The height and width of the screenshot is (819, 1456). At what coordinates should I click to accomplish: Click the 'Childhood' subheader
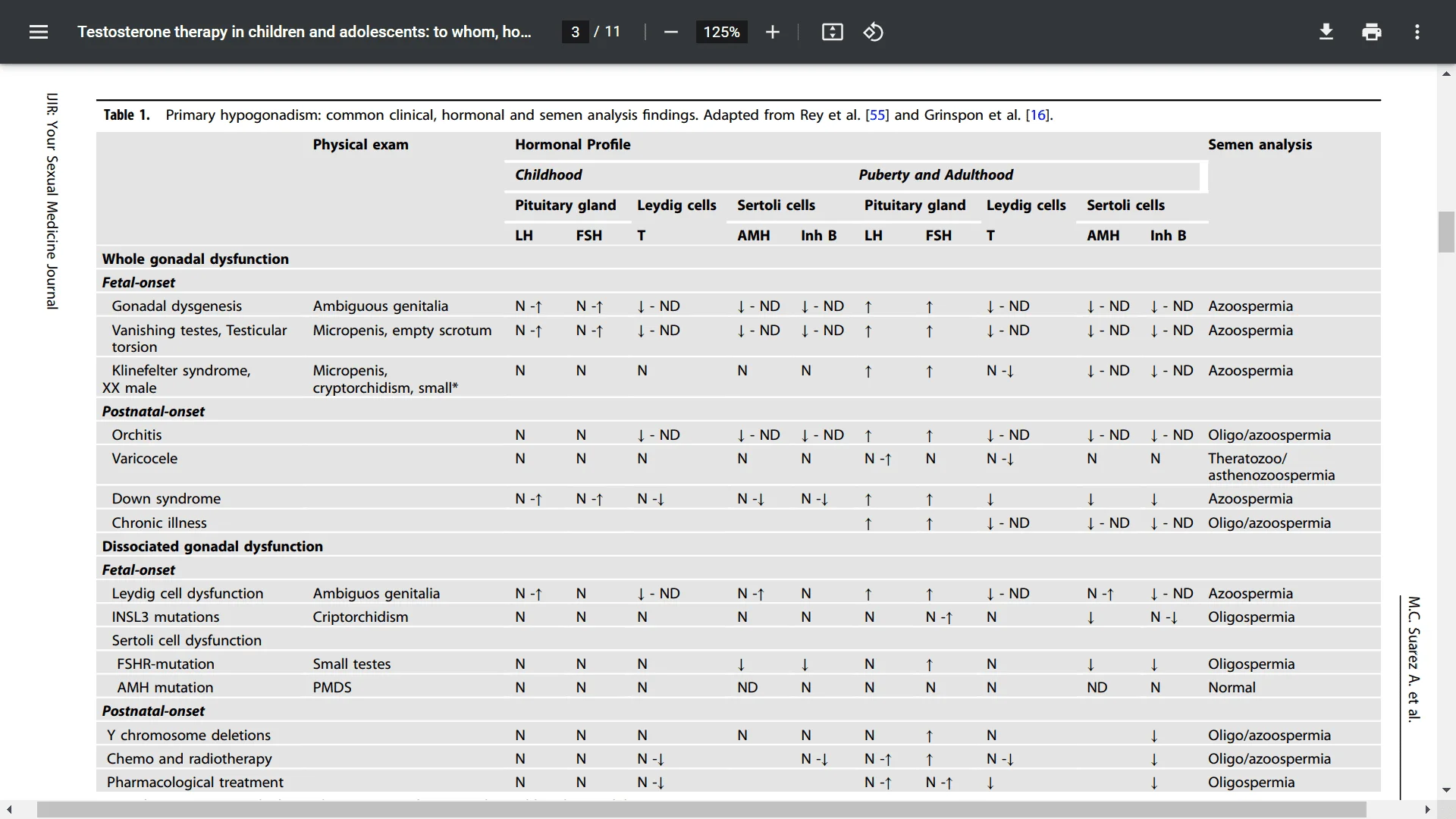pos(548,174)
